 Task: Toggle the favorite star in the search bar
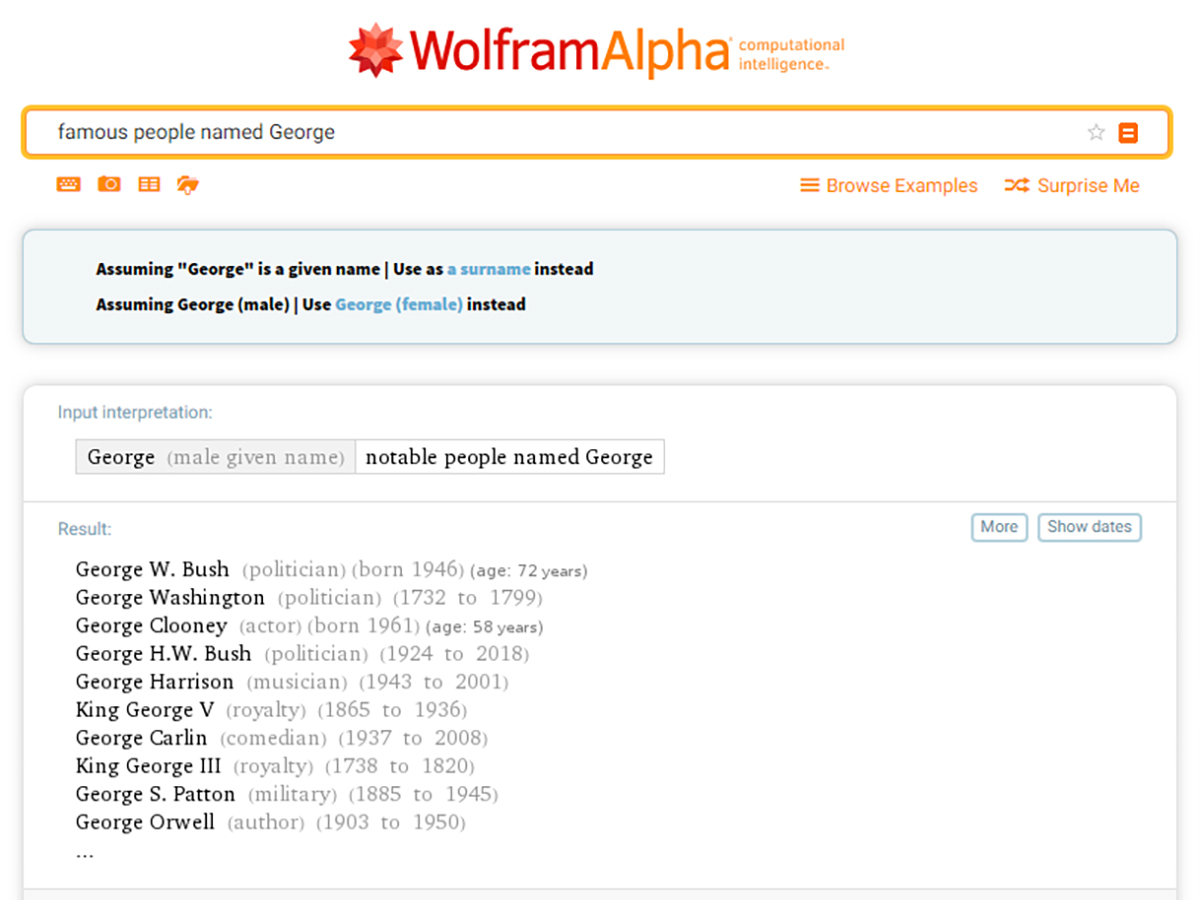(x=1095, y=131)
